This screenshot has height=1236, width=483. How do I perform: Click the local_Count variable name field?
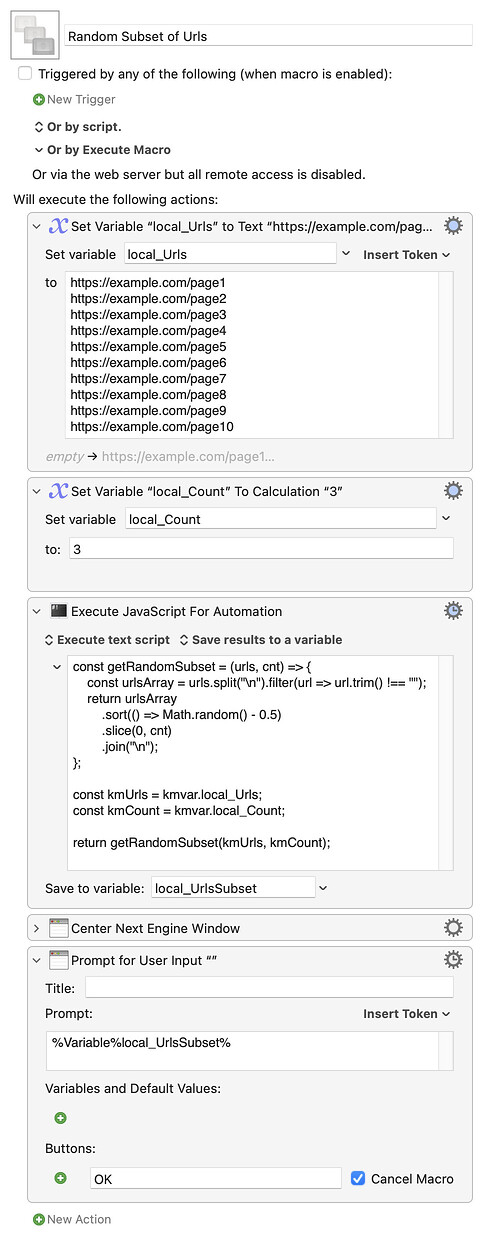pos(280,519)
